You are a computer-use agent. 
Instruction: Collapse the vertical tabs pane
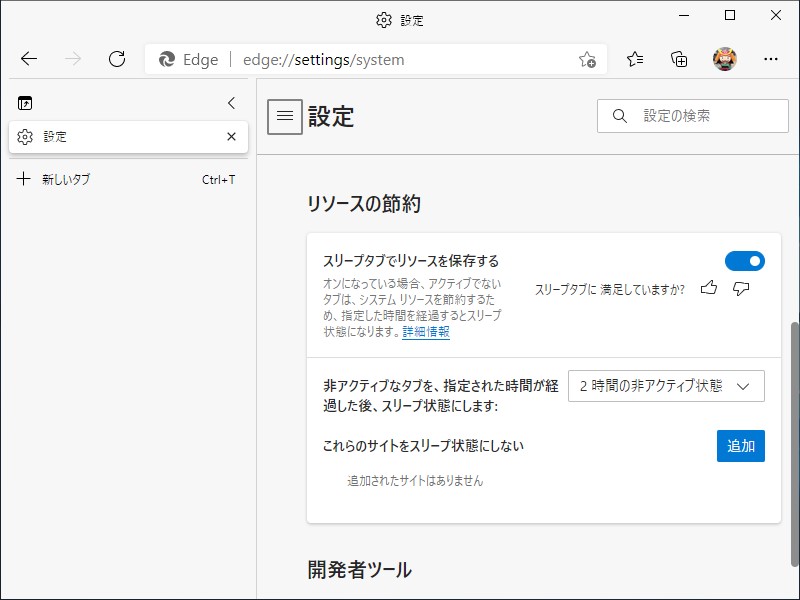click(x=232, y=102)
